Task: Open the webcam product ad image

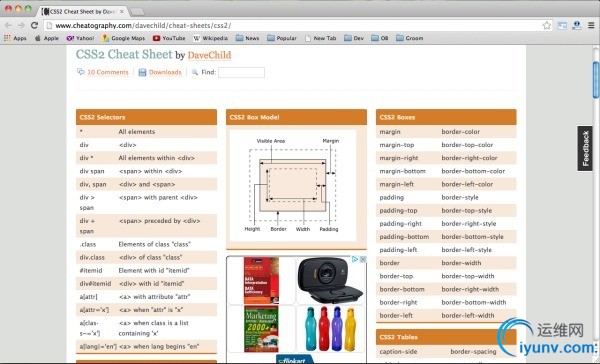Action: 331,281
